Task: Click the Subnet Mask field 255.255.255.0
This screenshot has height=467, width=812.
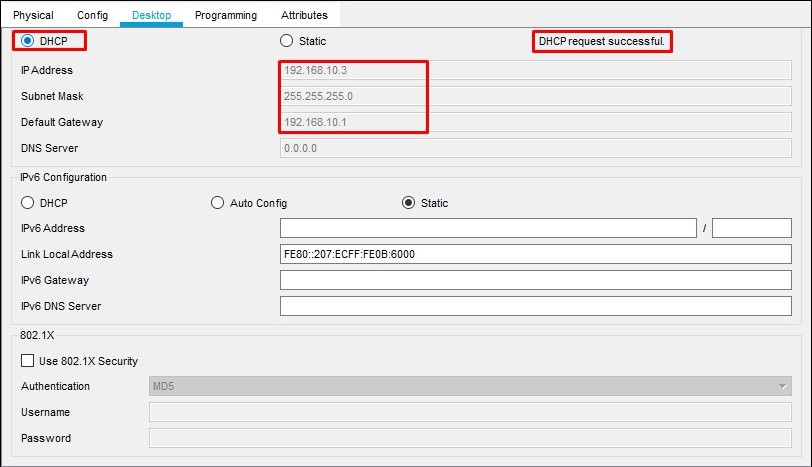Action: 535,96
